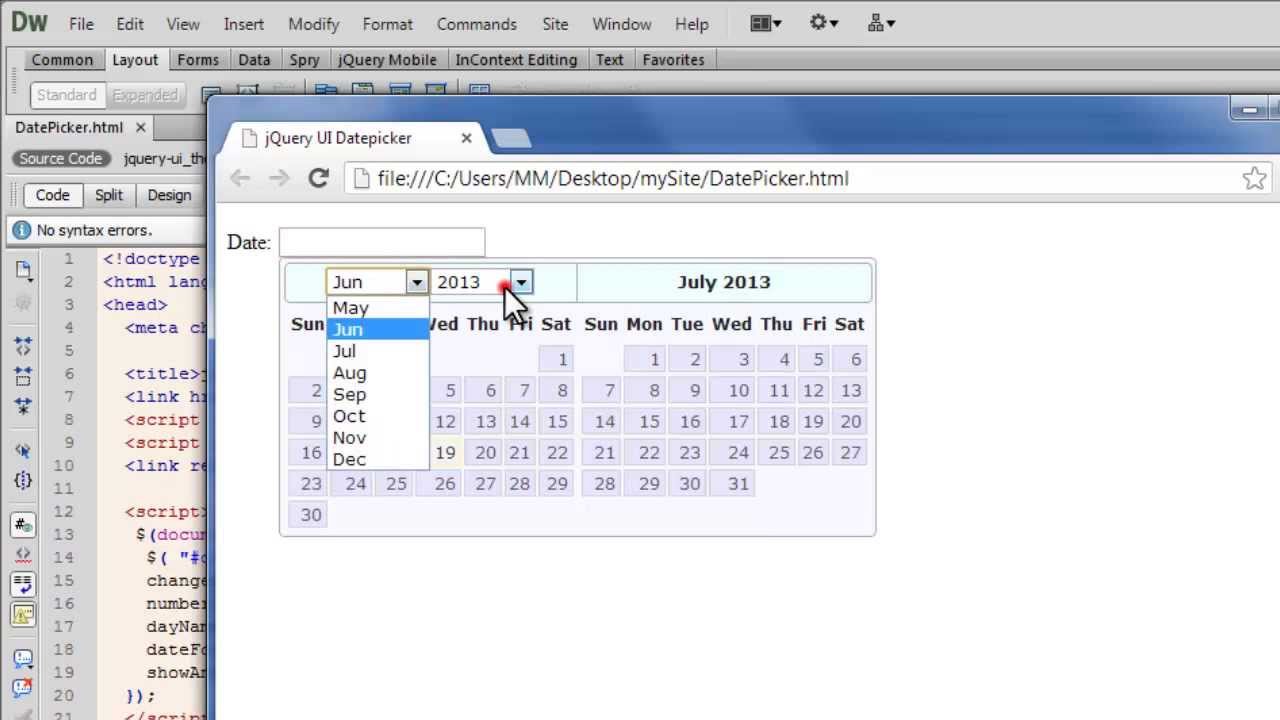1280x720 pixels.
Task: Reload the page in the browser
Action: 318,178
